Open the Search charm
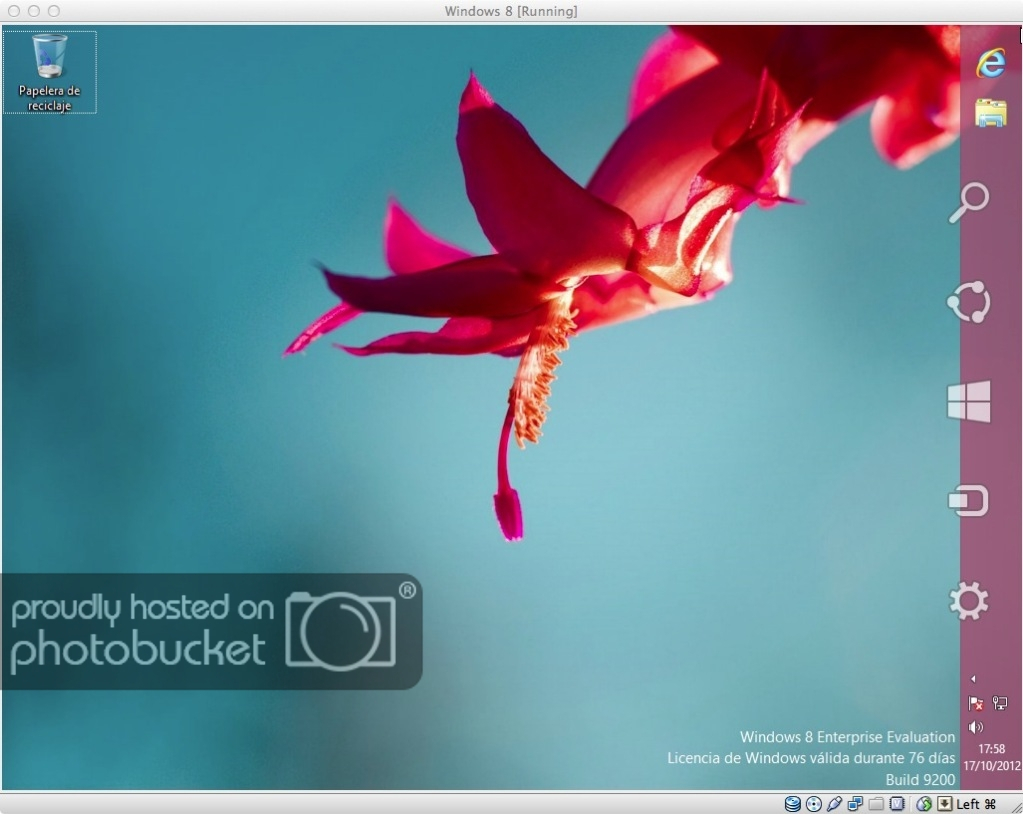 point(969,203)
